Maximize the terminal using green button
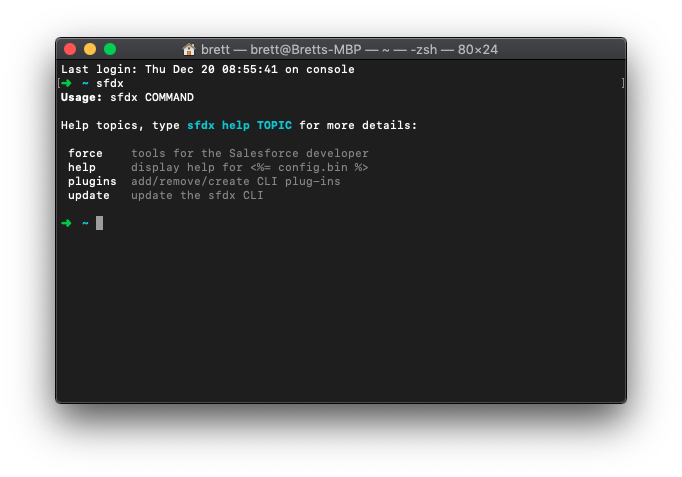 (110, 49)
